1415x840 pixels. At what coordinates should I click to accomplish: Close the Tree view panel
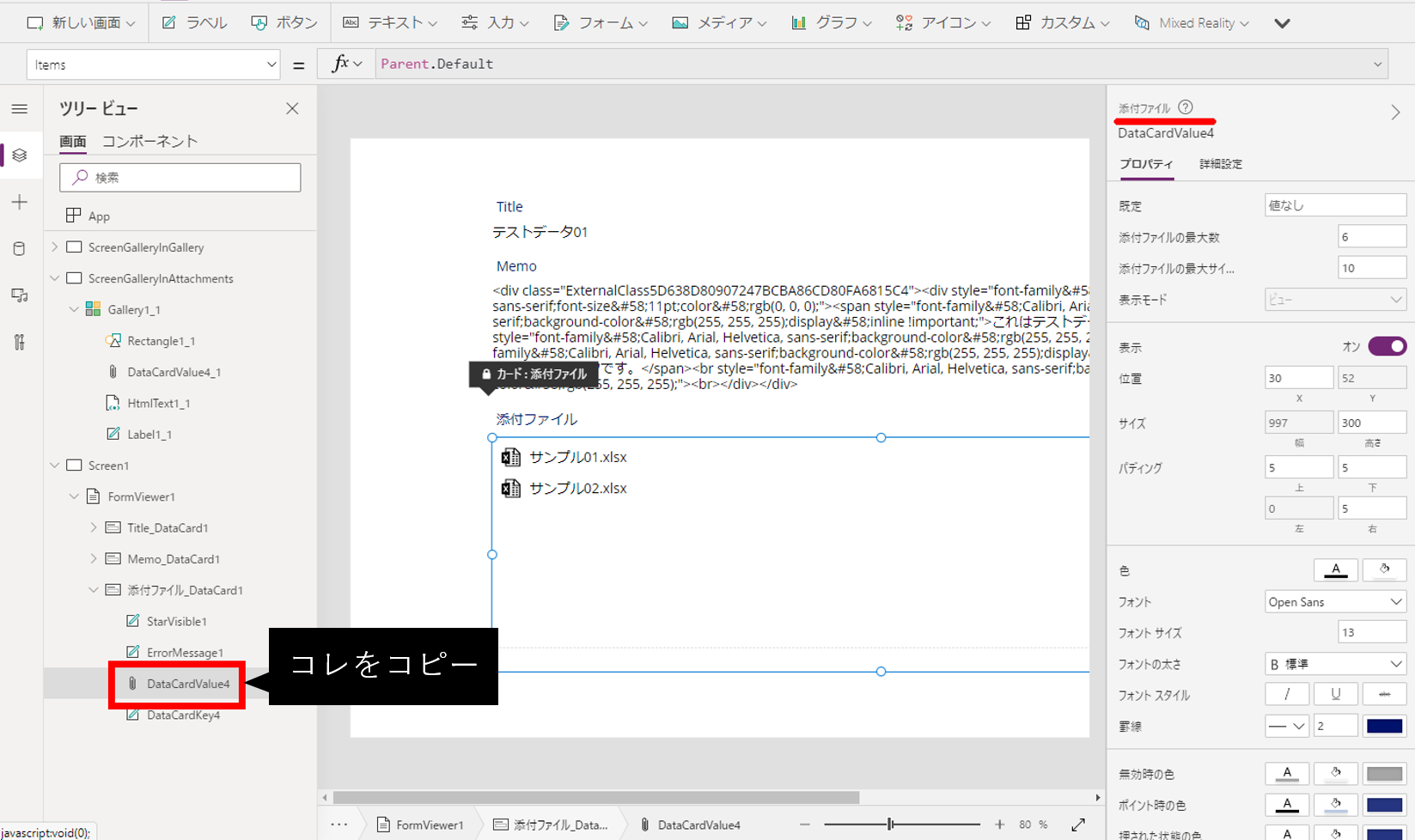292,108
